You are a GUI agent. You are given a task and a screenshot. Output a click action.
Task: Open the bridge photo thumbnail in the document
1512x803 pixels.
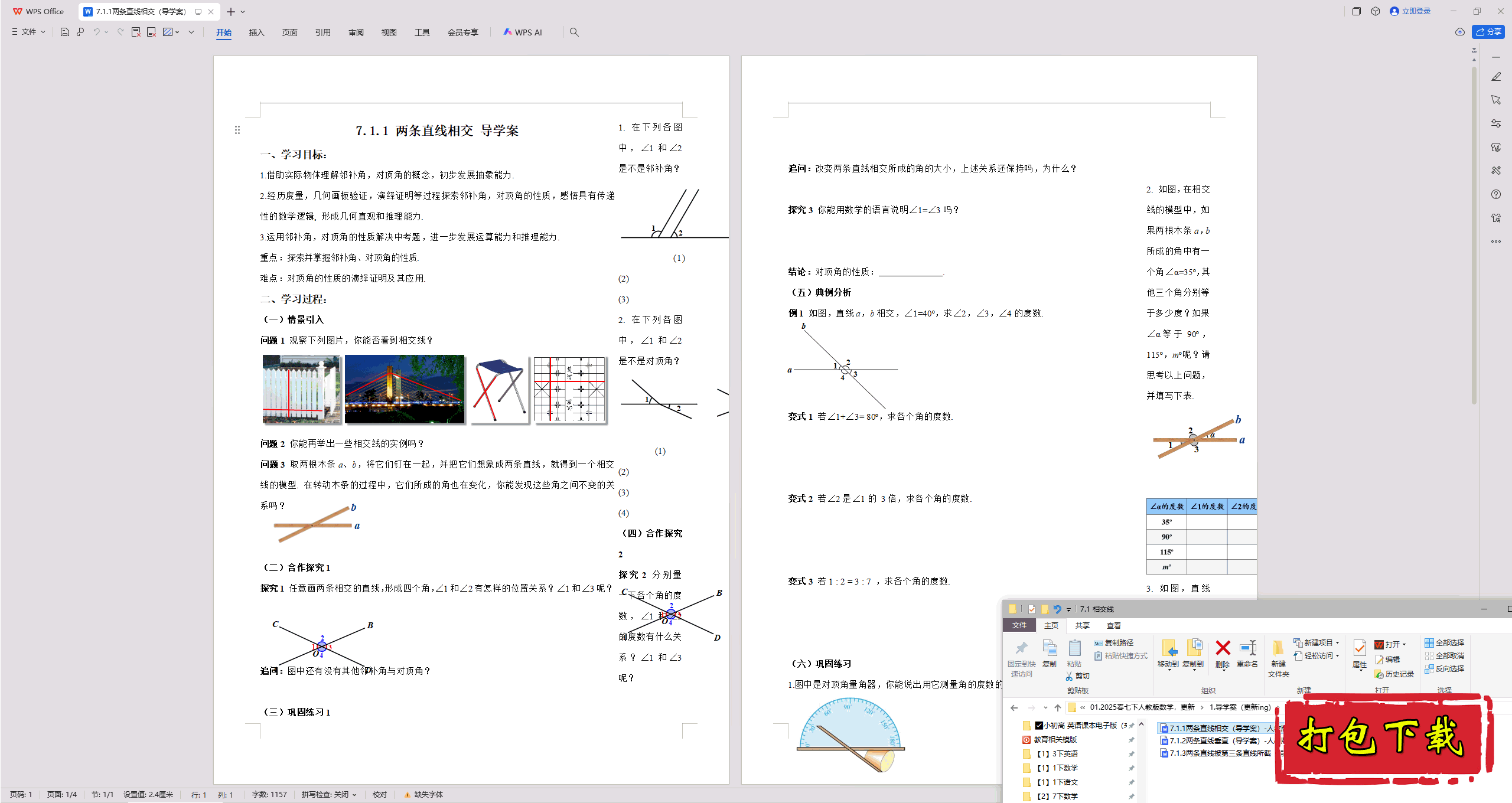coord(405,389)
